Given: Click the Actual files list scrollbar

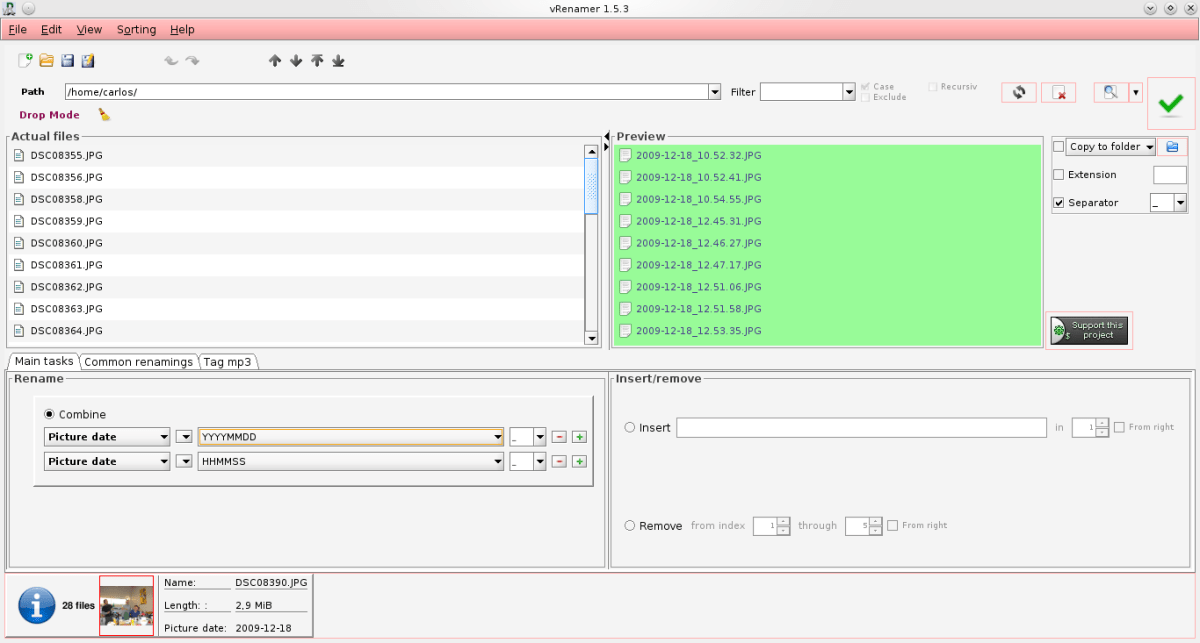Looking at the screenshot, I should pos(591,190).
